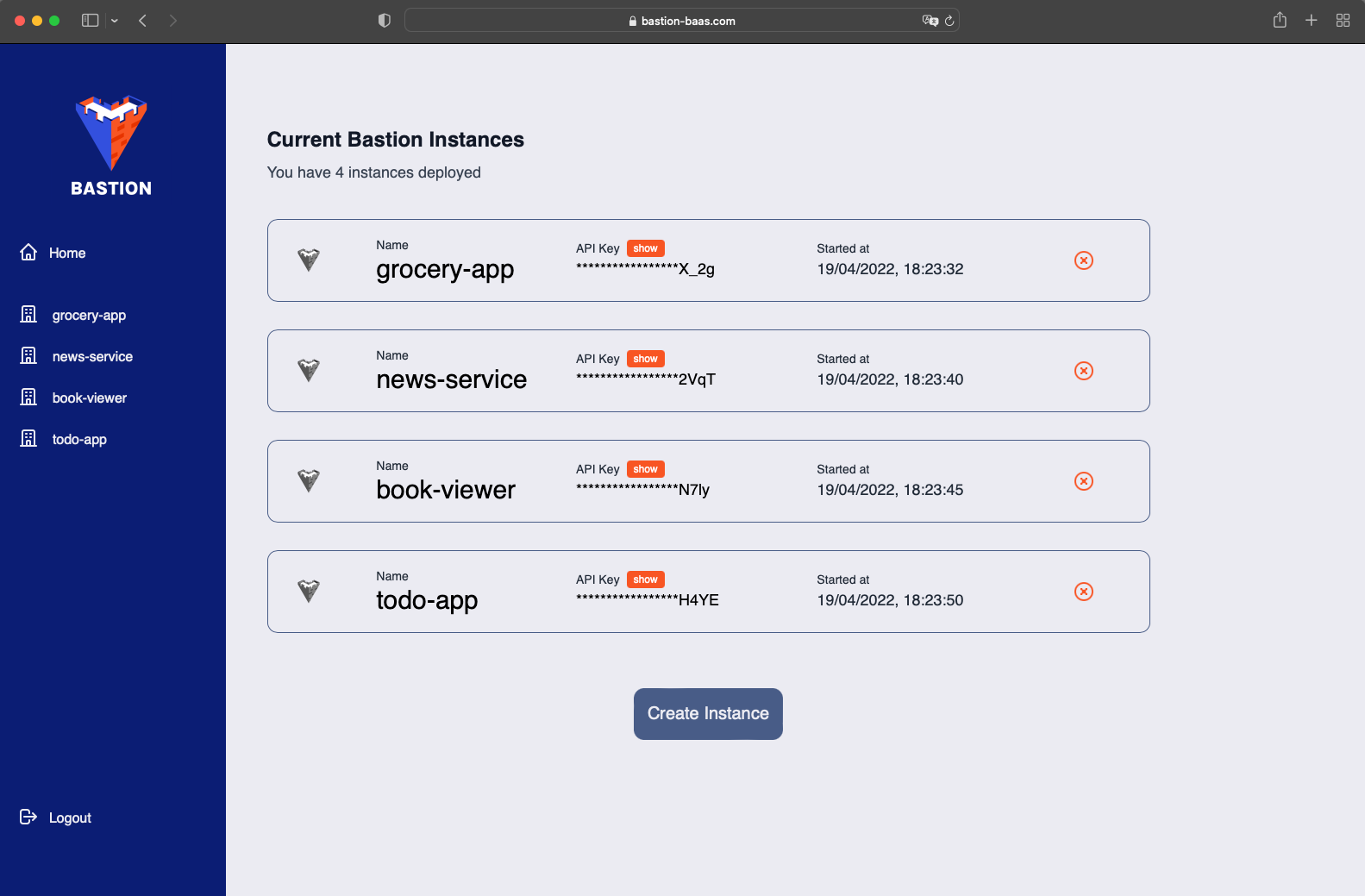Show the API key for grocery-app
The width and height of the screenshot is (1365, 896).
tap(645, 247)
